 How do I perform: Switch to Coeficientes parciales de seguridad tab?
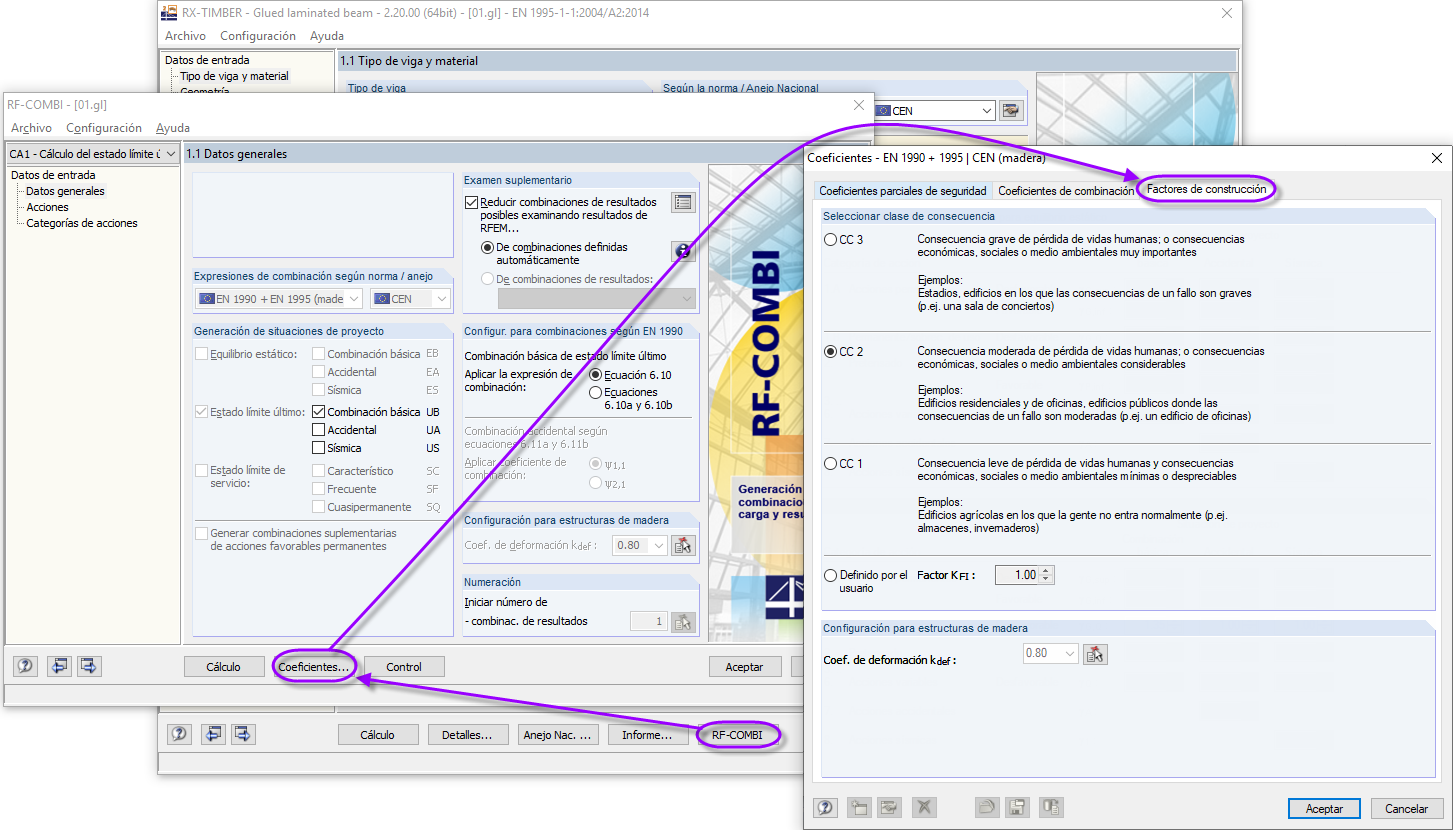tap(903, 191)
